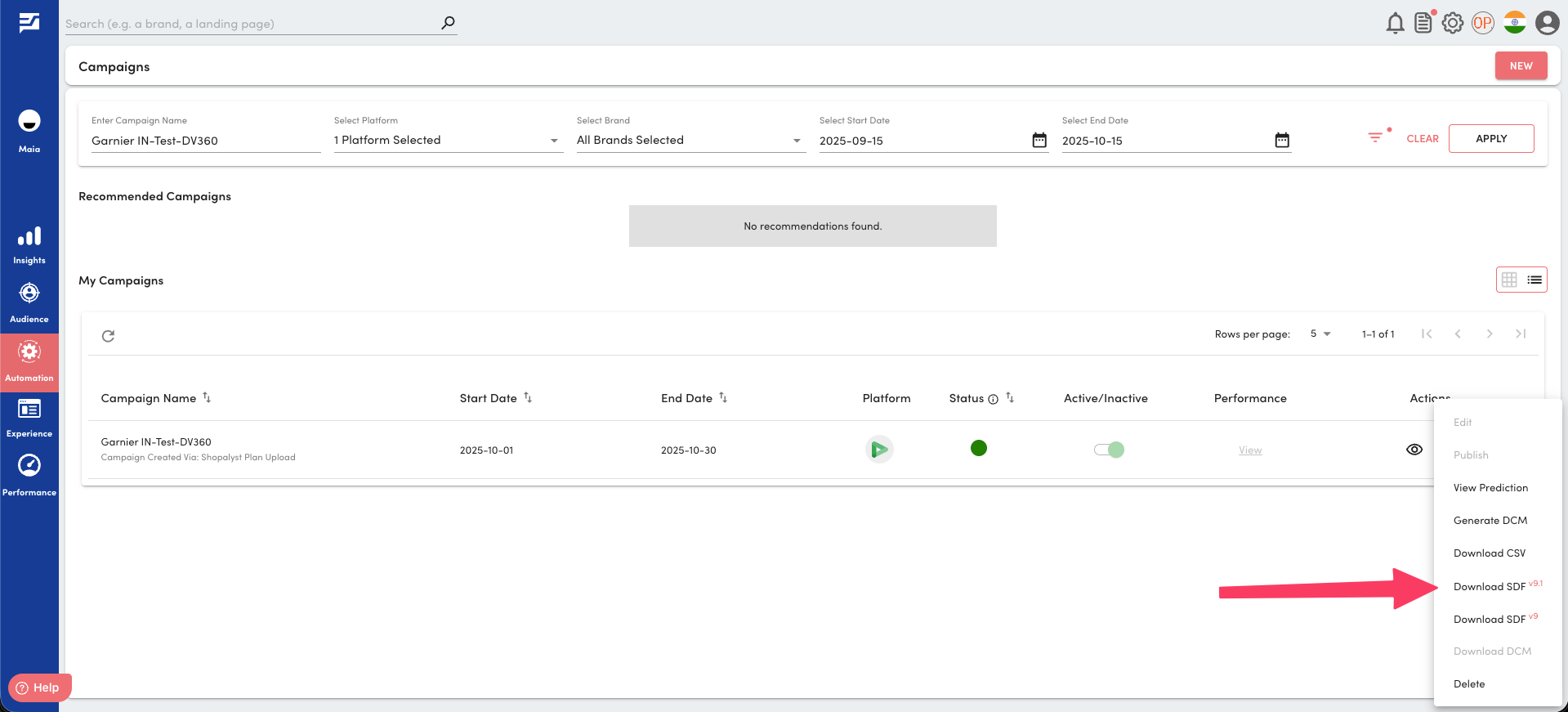Click the app logo in the sidebar

pyautogui.click(x=29, y=23)
